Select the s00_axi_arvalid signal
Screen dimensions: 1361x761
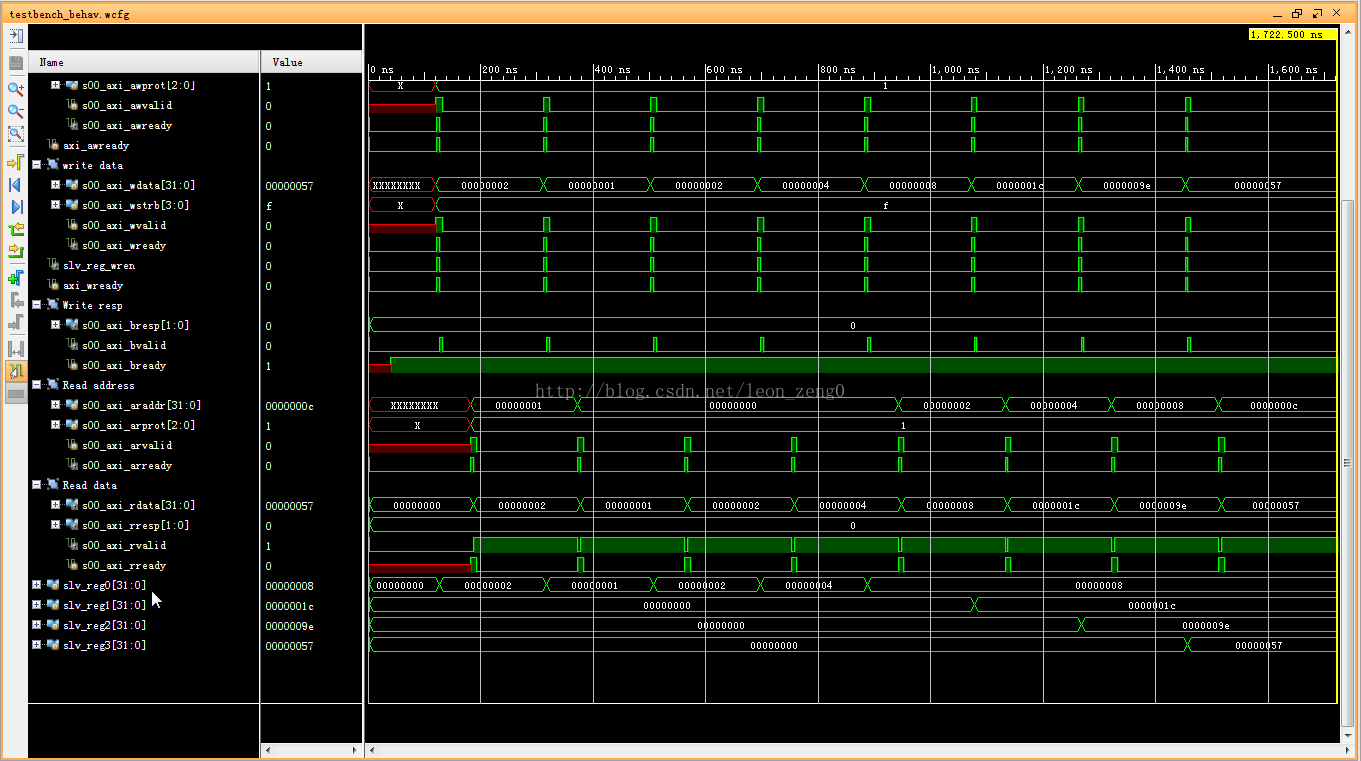tap(127, 446)
